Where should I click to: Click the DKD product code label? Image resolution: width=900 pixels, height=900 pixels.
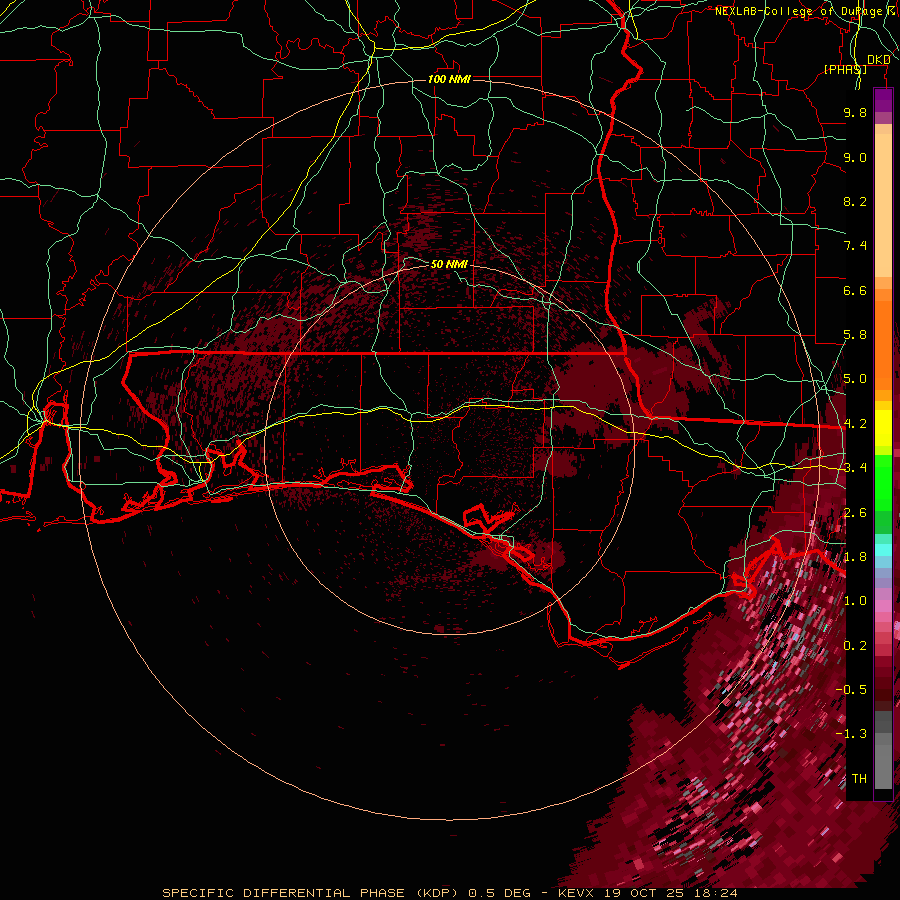click(879, 60)
